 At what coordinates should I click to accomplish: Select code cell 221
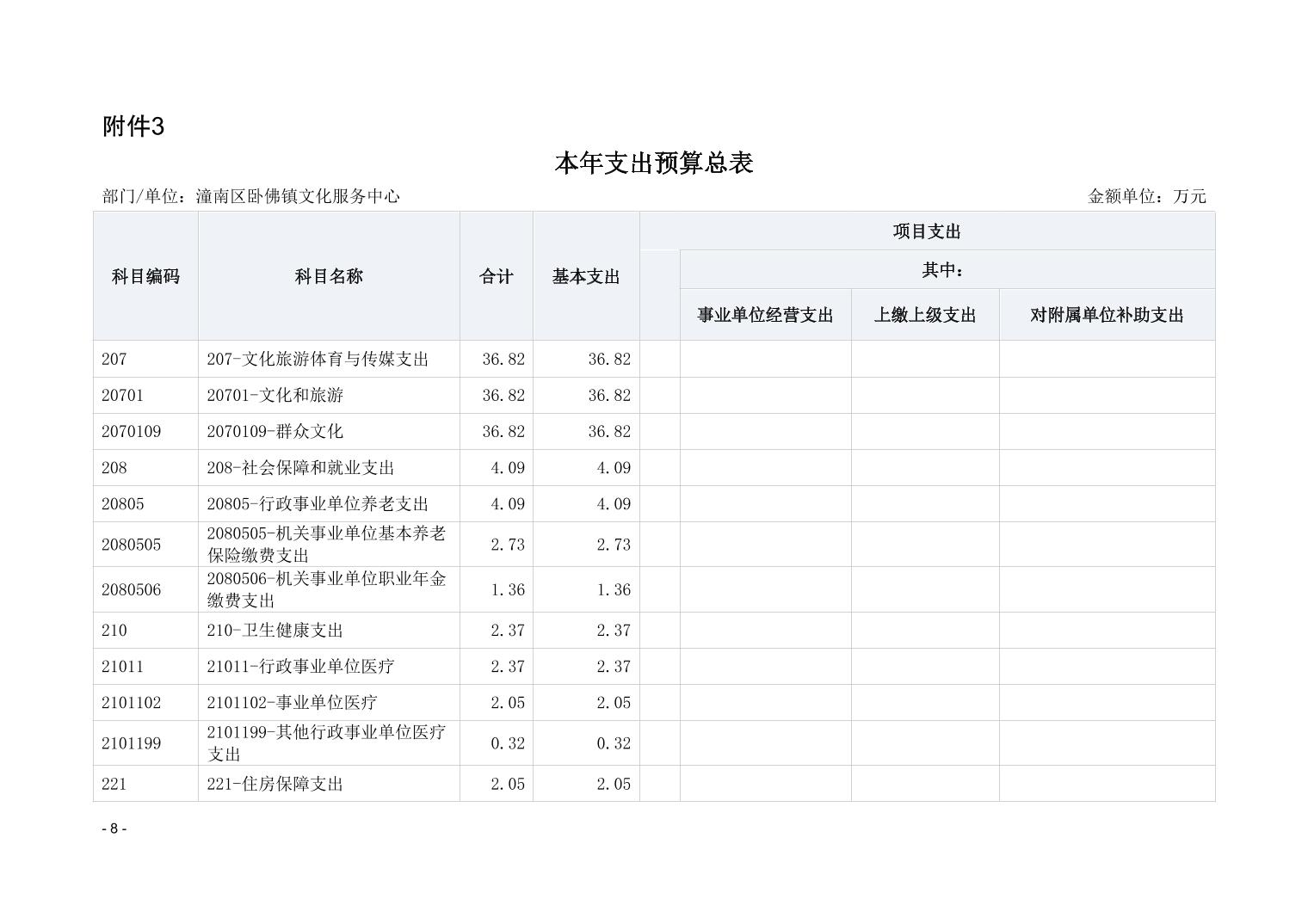point(145,783)
